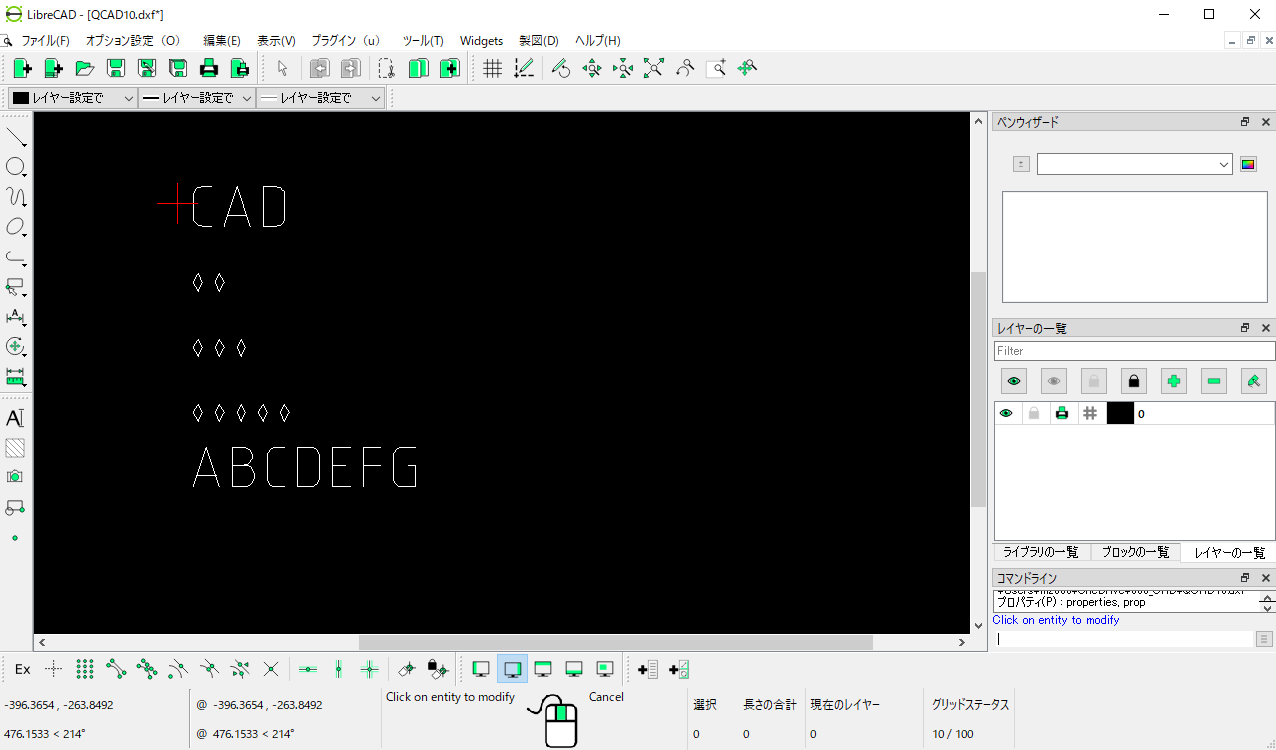Show all layers button

(x=1014, y=381)
